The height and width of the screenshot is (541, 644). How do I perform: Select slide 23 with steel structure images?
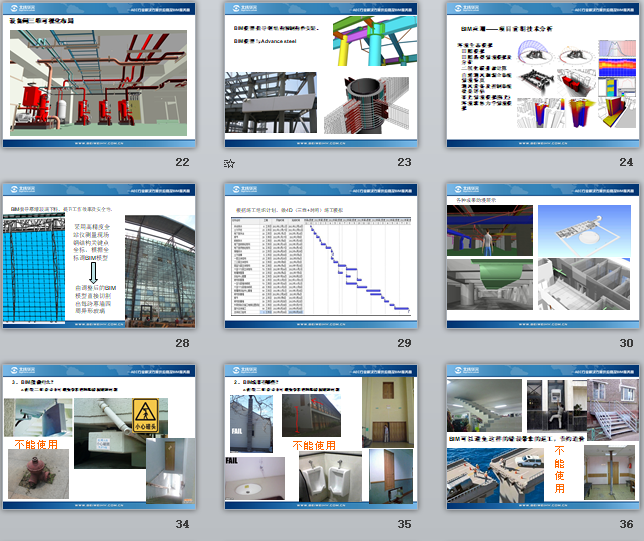point(321,75)
